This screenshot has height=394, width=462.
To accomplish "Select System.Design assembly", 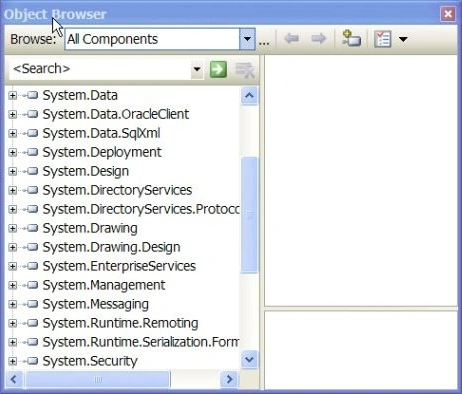I will click(86, 172).
